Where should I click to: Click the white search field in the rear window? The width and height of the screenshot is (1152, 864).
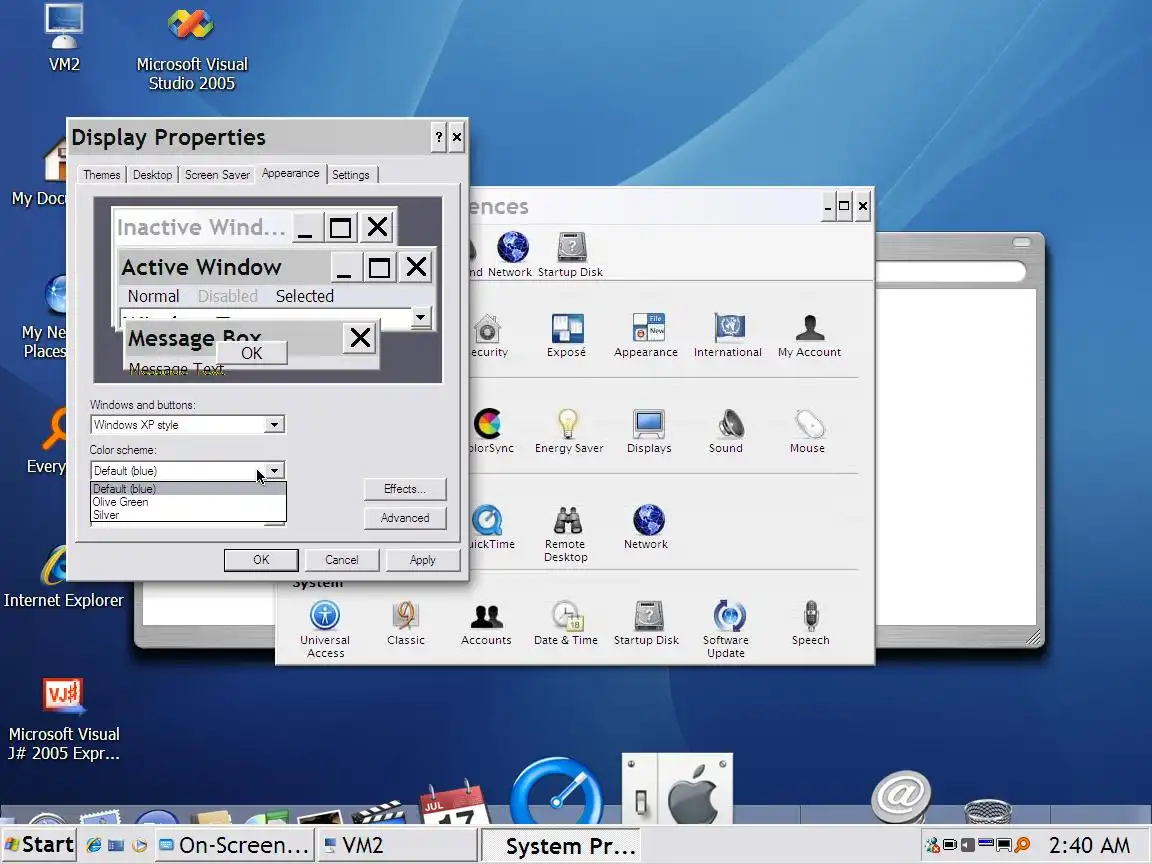tap(951, 272)
